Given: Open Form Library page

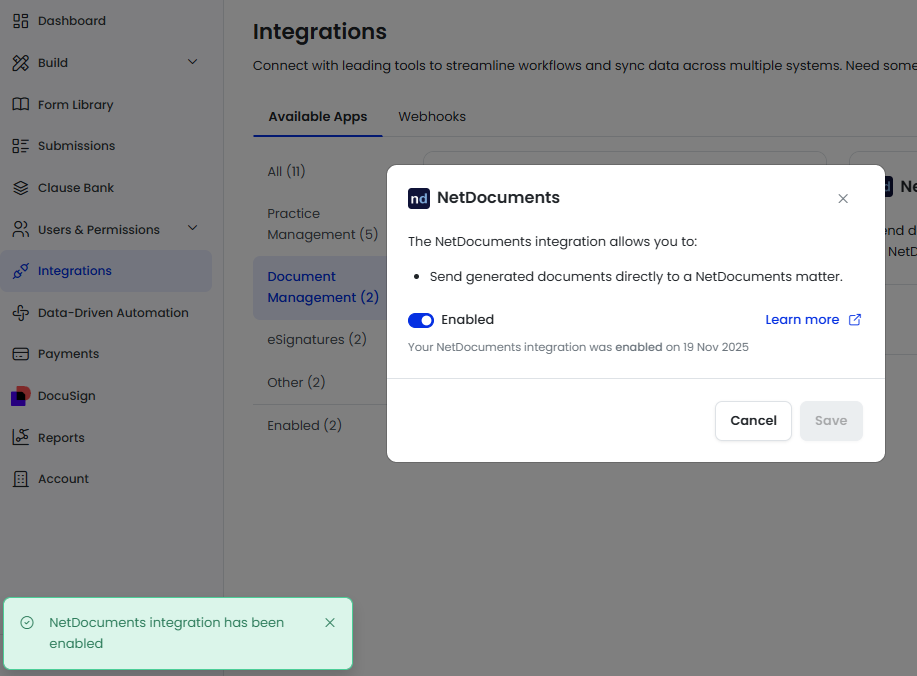Looking at the screenshot, I should coord(75,105).
